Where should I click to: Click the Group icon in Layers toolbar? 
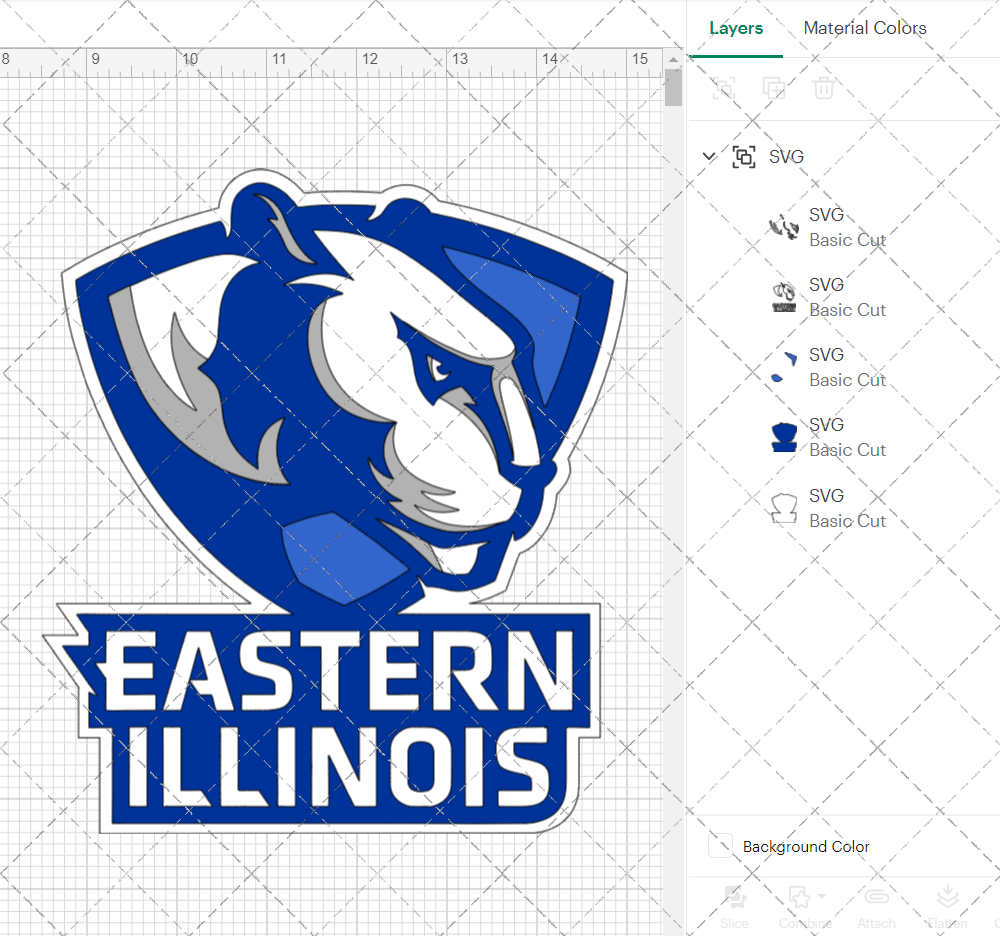[724, 88]
